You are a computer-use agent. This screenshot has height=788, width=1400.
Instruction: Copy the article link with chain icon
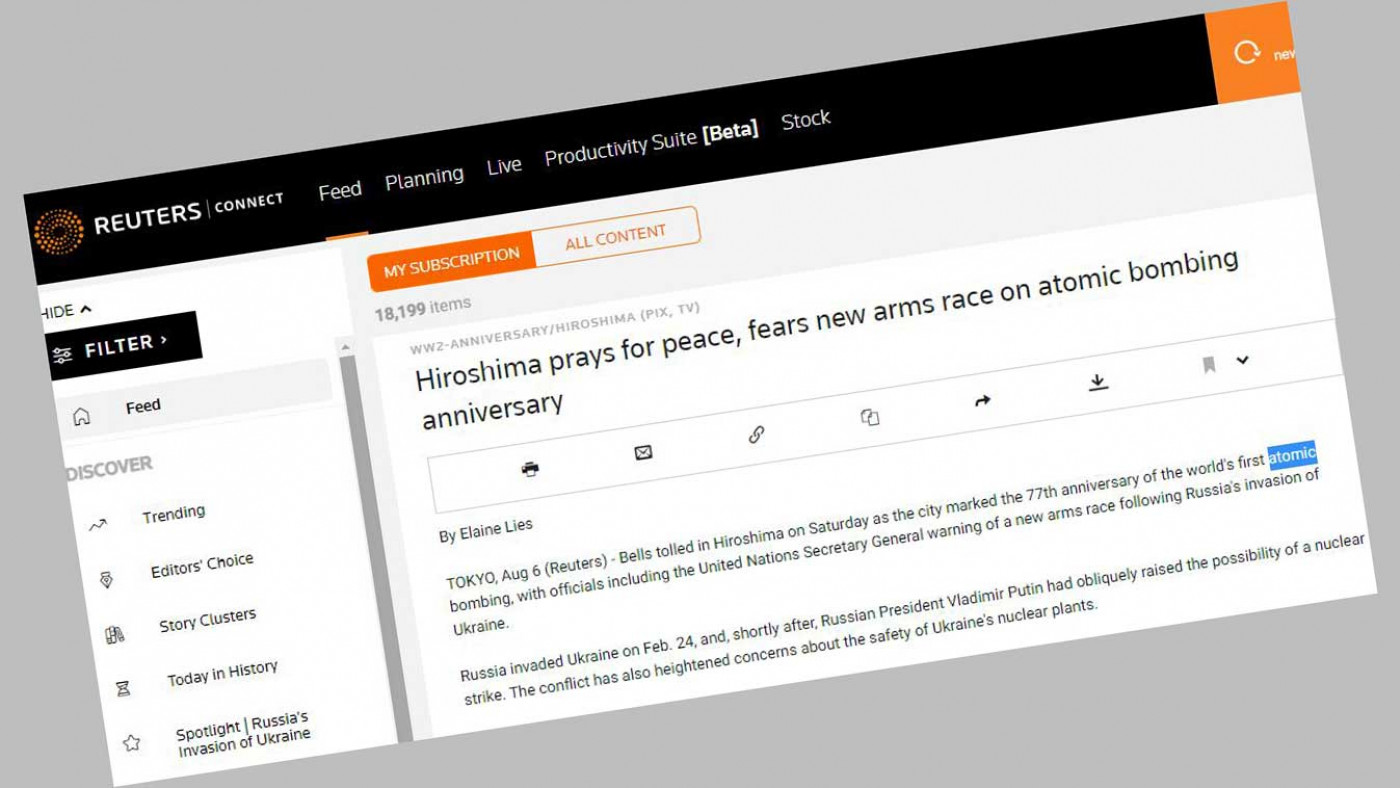coord(757,435)
